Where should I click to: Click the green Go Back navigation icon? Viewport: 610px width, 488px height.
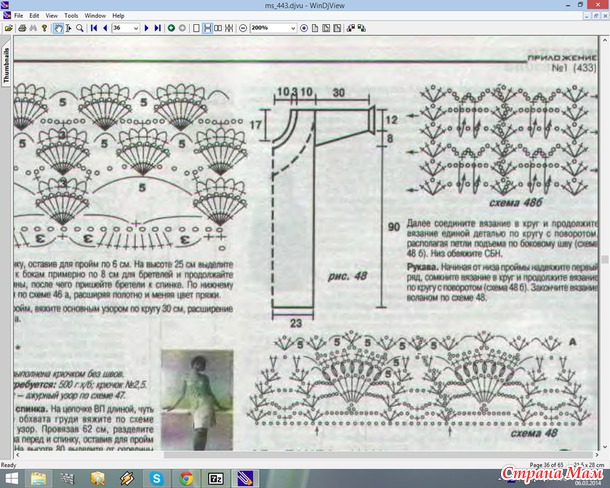170,28
